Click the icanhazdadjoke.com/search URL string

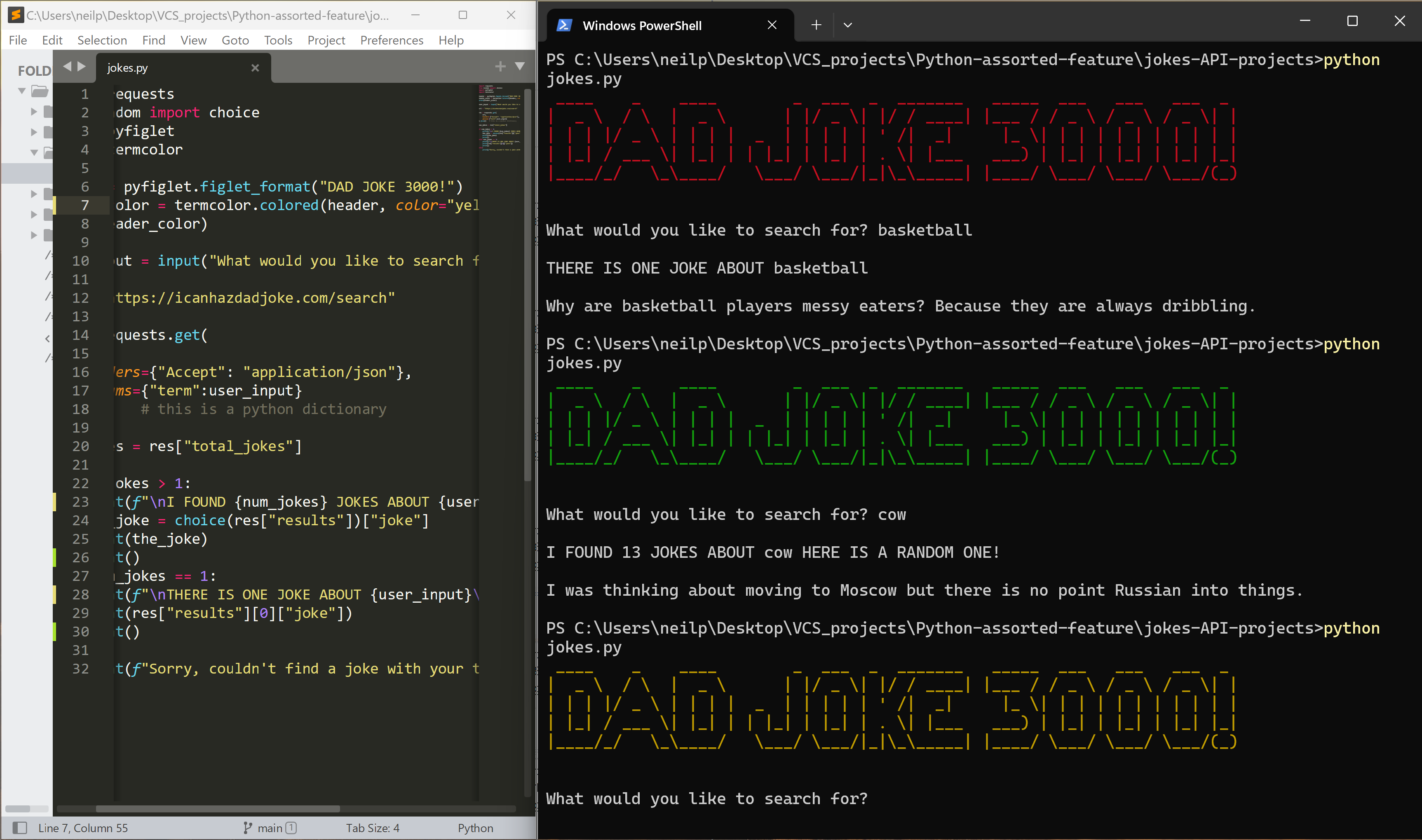(x=255, y=298)
